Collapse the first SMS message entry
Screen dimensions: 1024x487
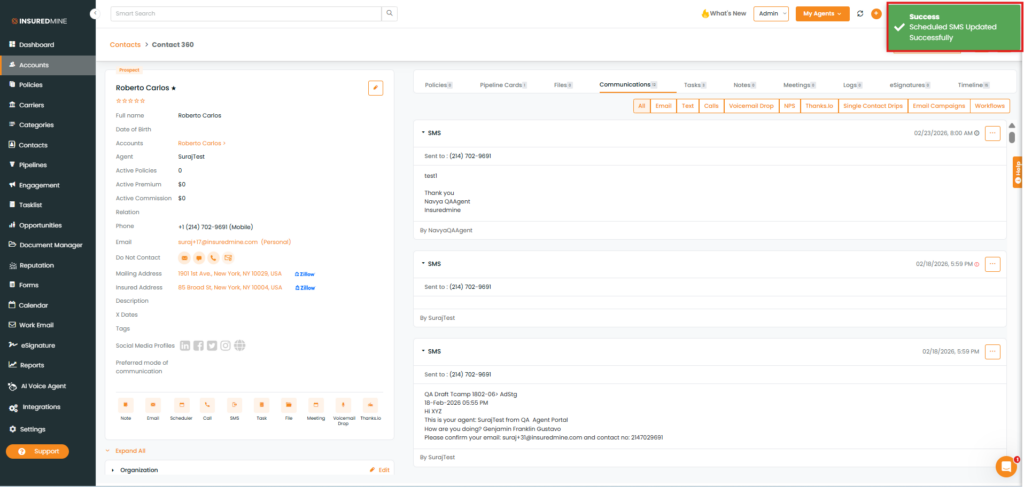(x=422, y=133)
